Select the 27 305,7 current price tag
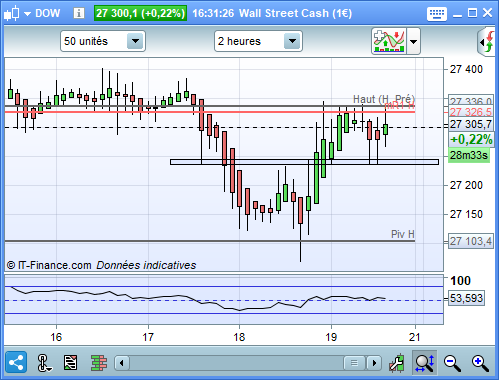 (471, 124)
